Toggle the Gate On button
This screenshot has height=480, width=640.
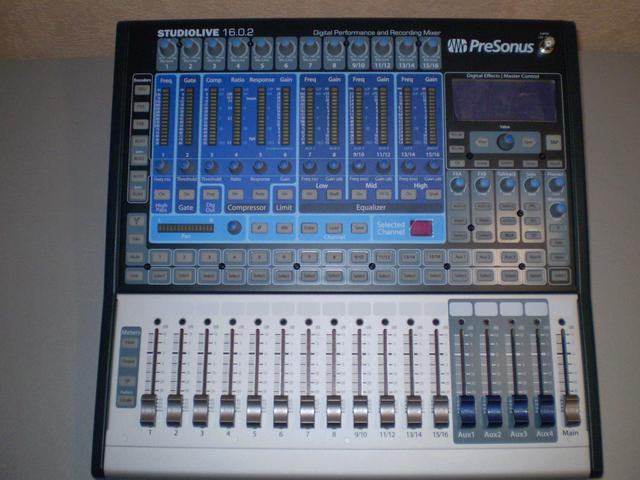(x=185, y=193)
